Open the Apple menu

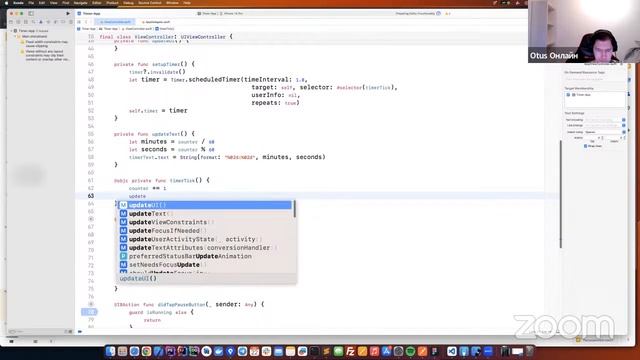[6, 3]
